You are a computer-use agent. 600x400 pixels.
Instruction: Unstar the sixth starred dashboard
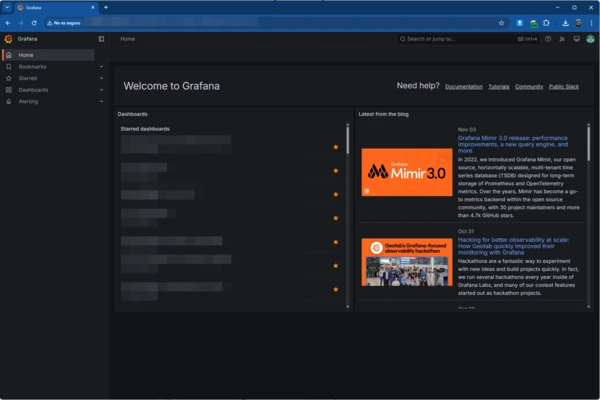pyautogui.click(x=336, y=266)
